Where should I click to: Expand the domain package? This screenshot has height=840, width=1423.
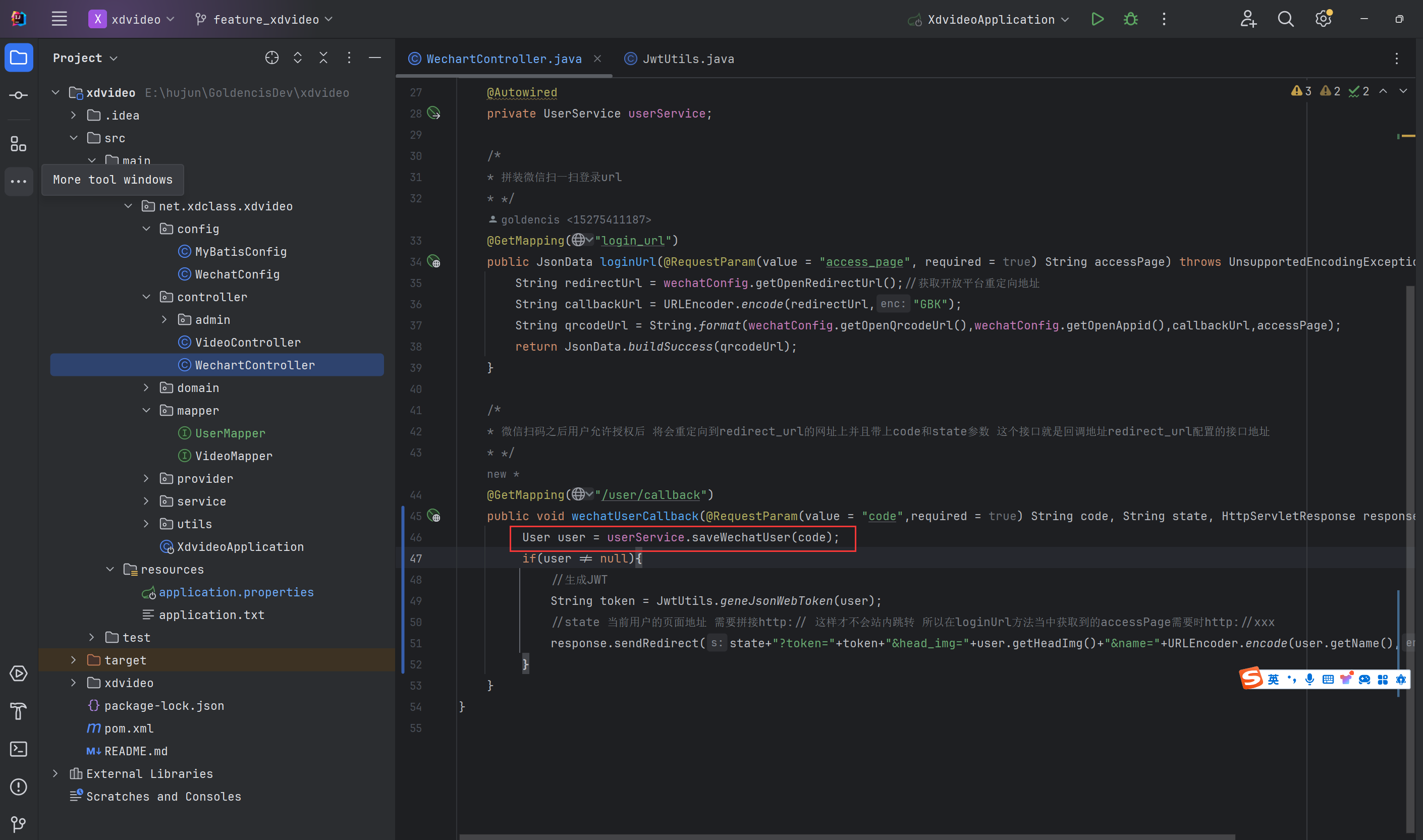(x=146, y=387)
